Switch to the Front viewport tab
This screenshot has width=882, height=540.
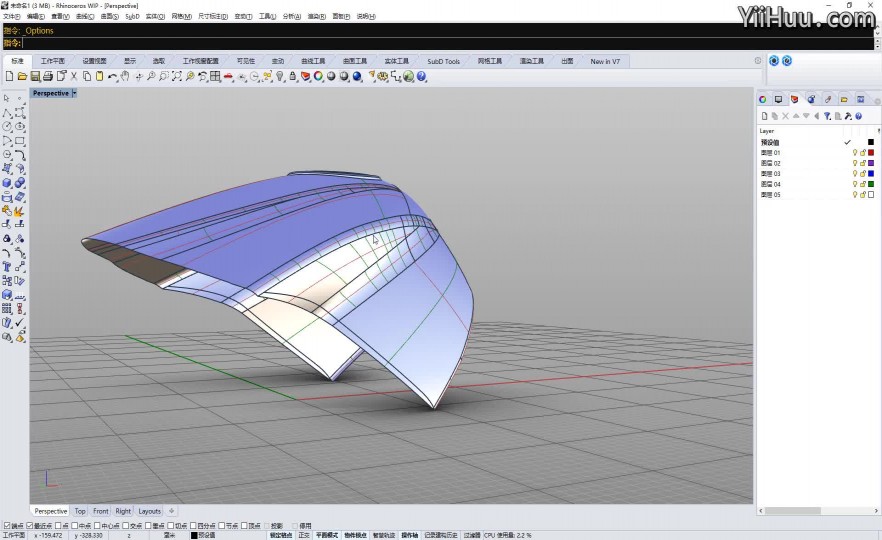coord(101,511)
